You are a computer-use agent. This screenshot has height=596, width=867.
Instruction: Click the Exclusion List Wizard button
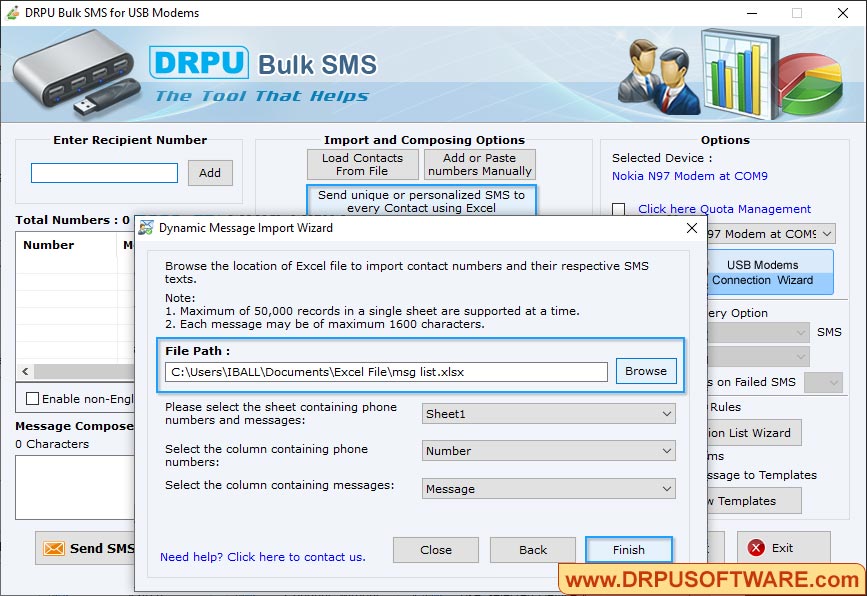coord(754,433)
